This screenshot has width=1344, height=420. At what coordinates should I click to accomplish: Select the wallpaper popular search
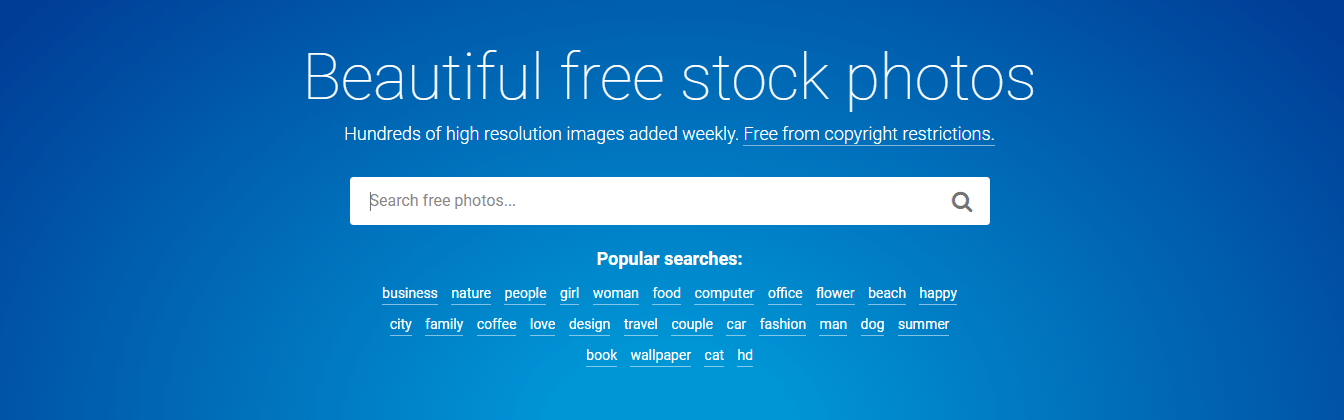tap(661, 355)
